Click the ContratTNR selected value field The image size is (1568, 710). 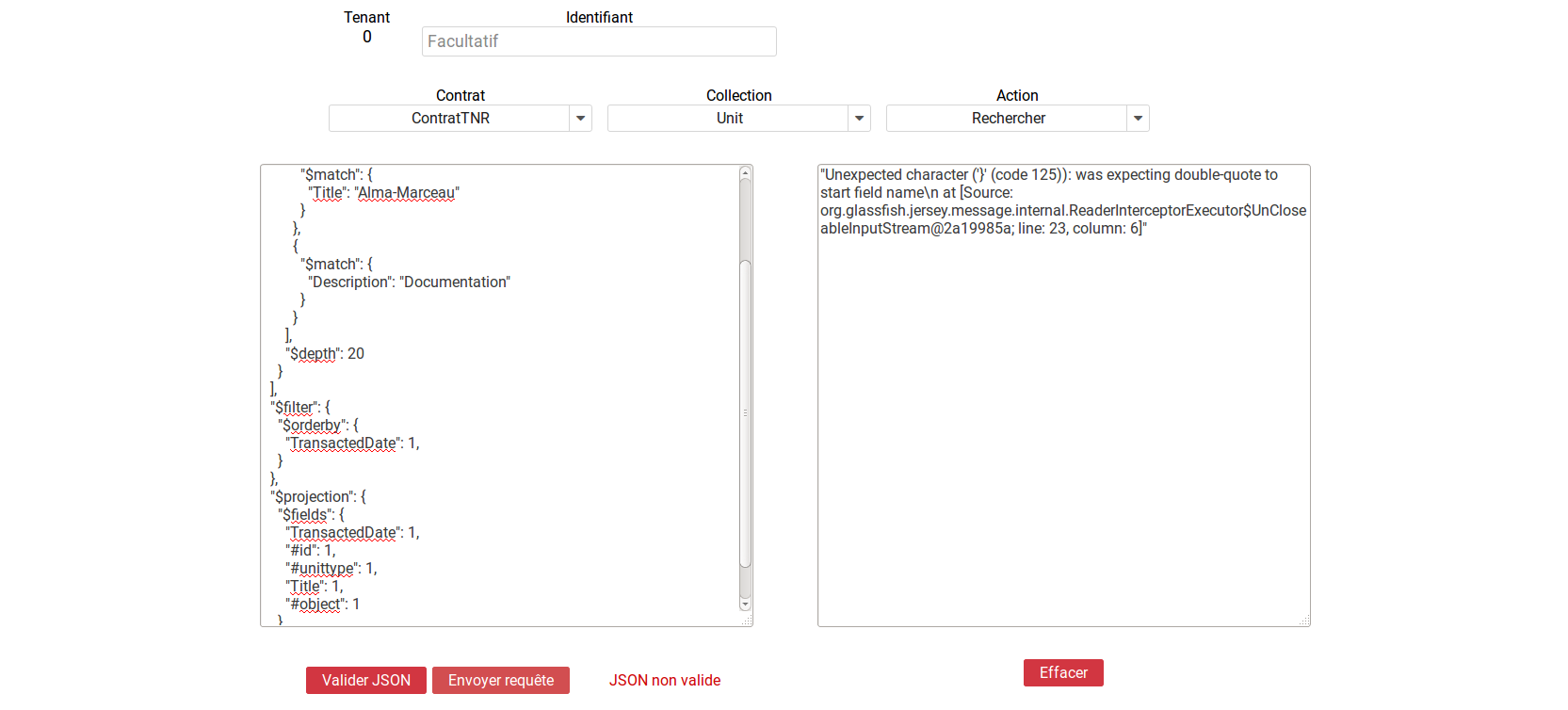[450, 119]
